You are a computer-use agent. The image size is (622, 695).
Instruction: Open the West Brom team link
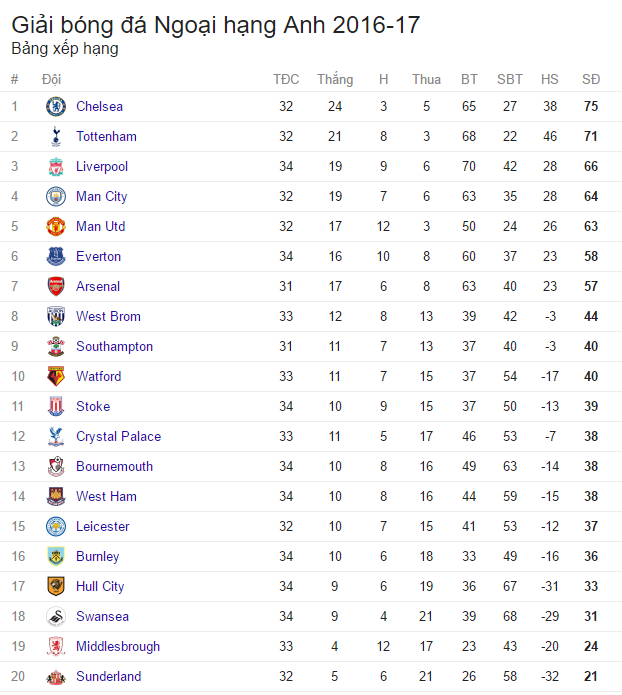(x=108, y=316)
